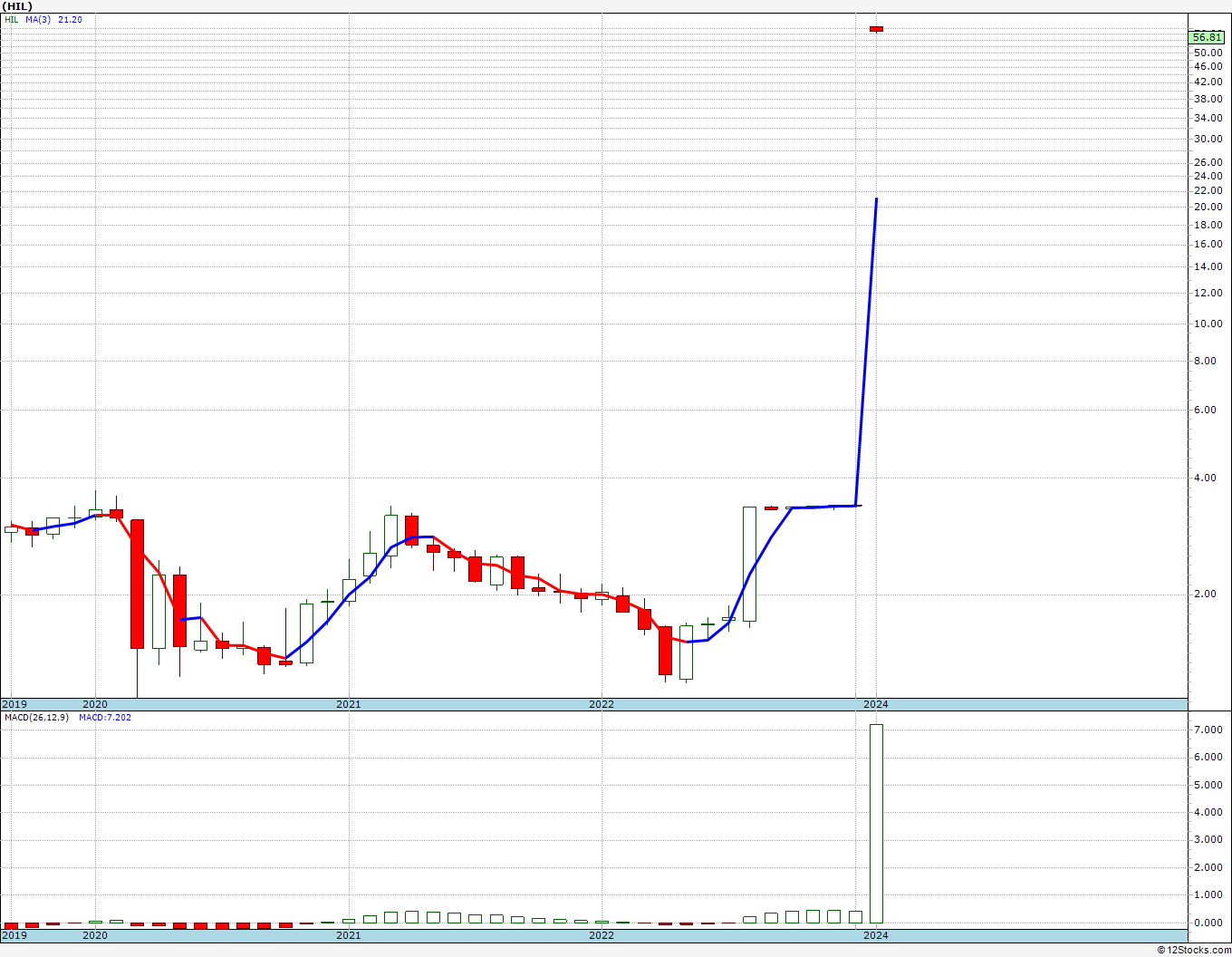This screenshot has height=957, width=1232.
Task: Click the 10.00 price axis label
Action: [1208, 324]
